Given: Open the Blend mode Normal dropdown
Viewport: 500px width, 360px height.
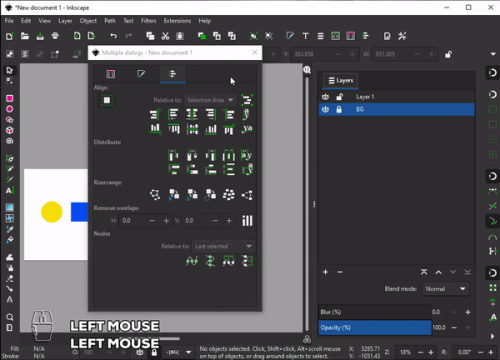Looking at the screenshot, I should pyautogui.click(x=445, y=289).
